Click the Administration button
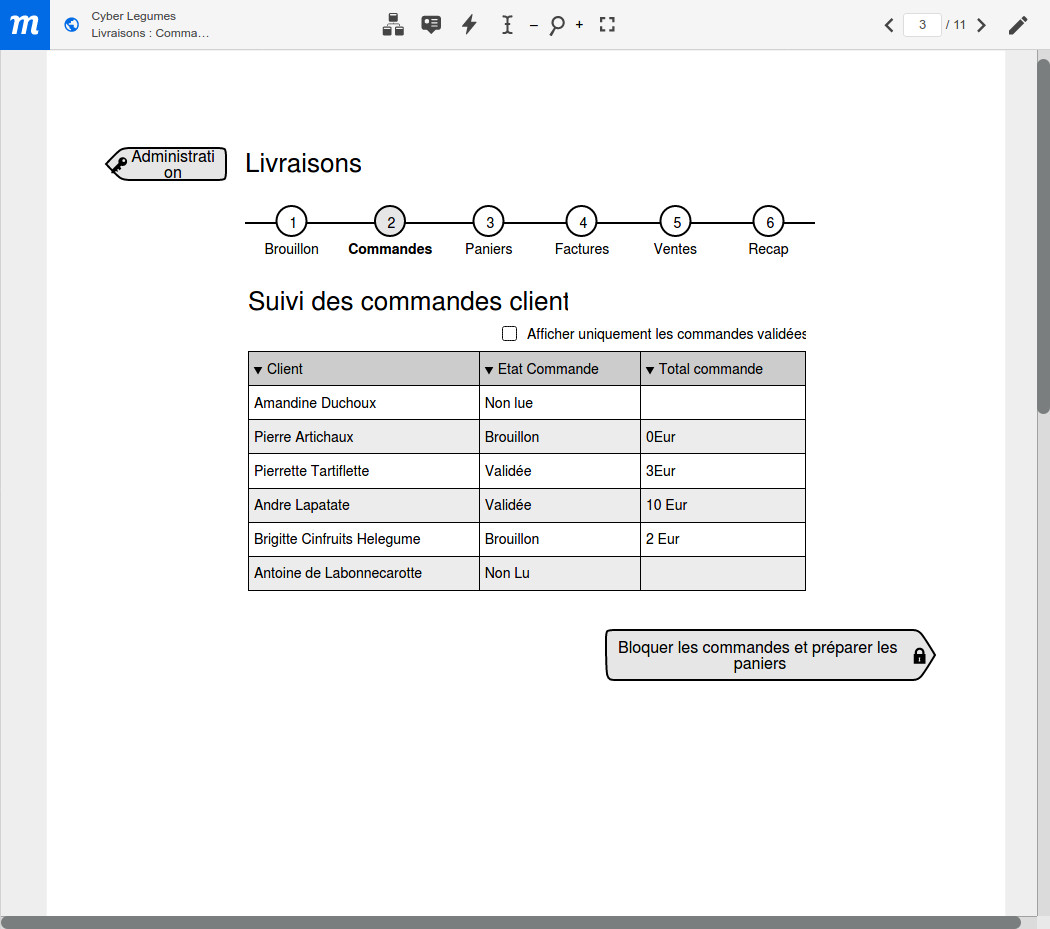This screenshot has height=929, width=1050. click(x=168, y=164)
